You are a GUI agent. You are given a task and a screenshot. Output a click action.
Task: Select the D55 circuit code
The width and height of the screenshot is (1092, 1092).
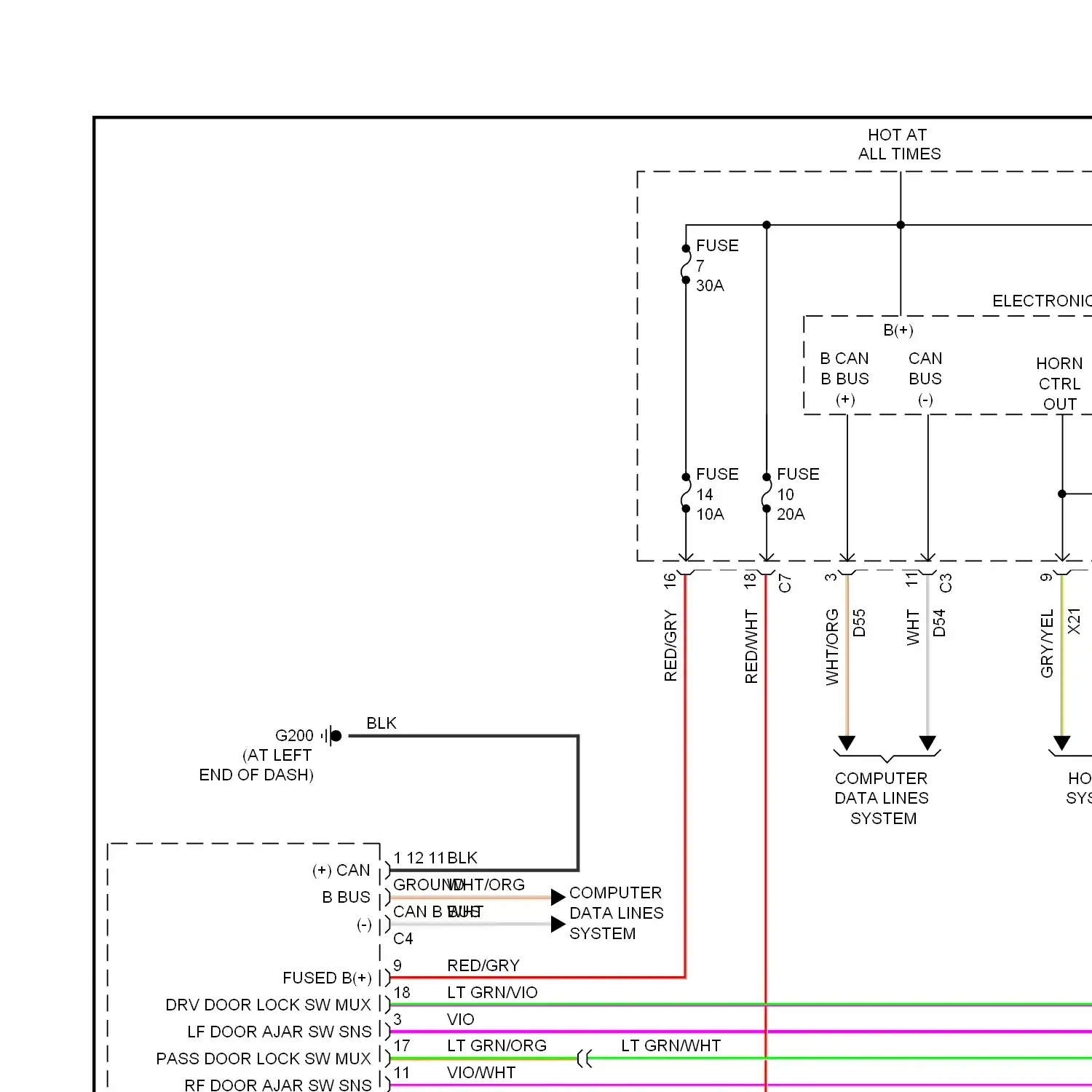point(859,623)
